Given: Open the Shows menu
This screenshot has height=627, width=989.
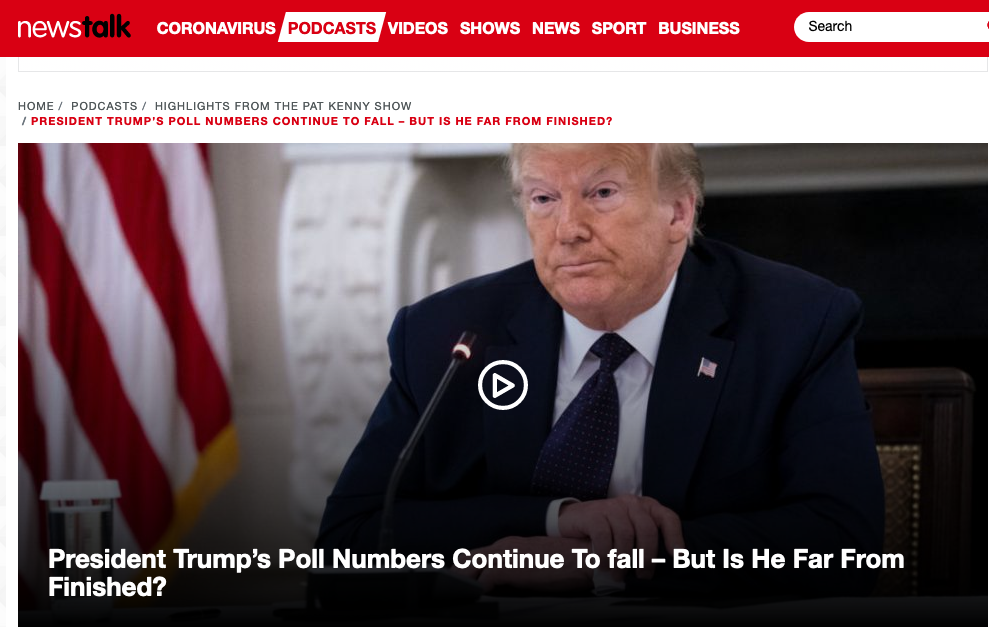Looking at the screenshot, I should 489,28.
